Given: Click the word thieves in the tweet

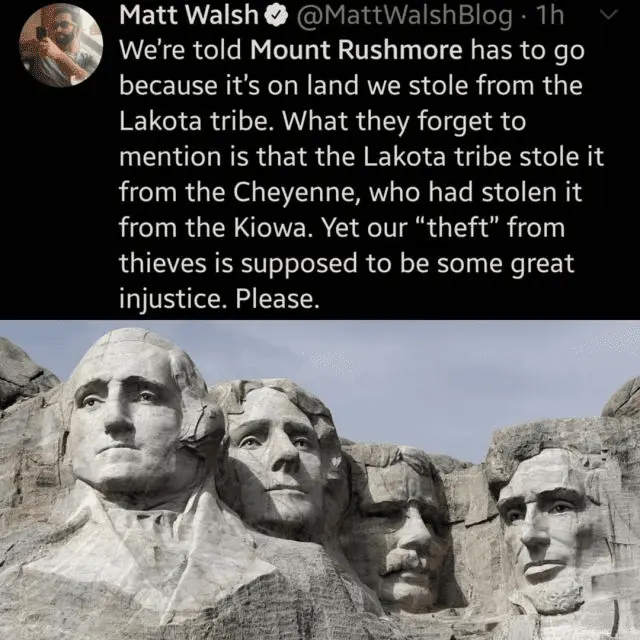Looking at the screenshot, I should coord(163,263).
